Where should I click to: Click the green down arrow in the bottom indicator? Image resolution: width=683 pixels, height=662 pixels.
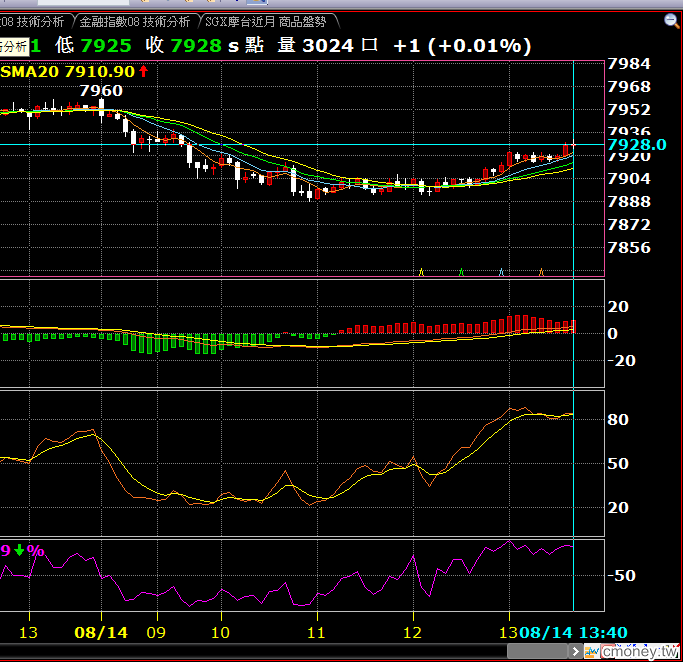tap(19, 550)
